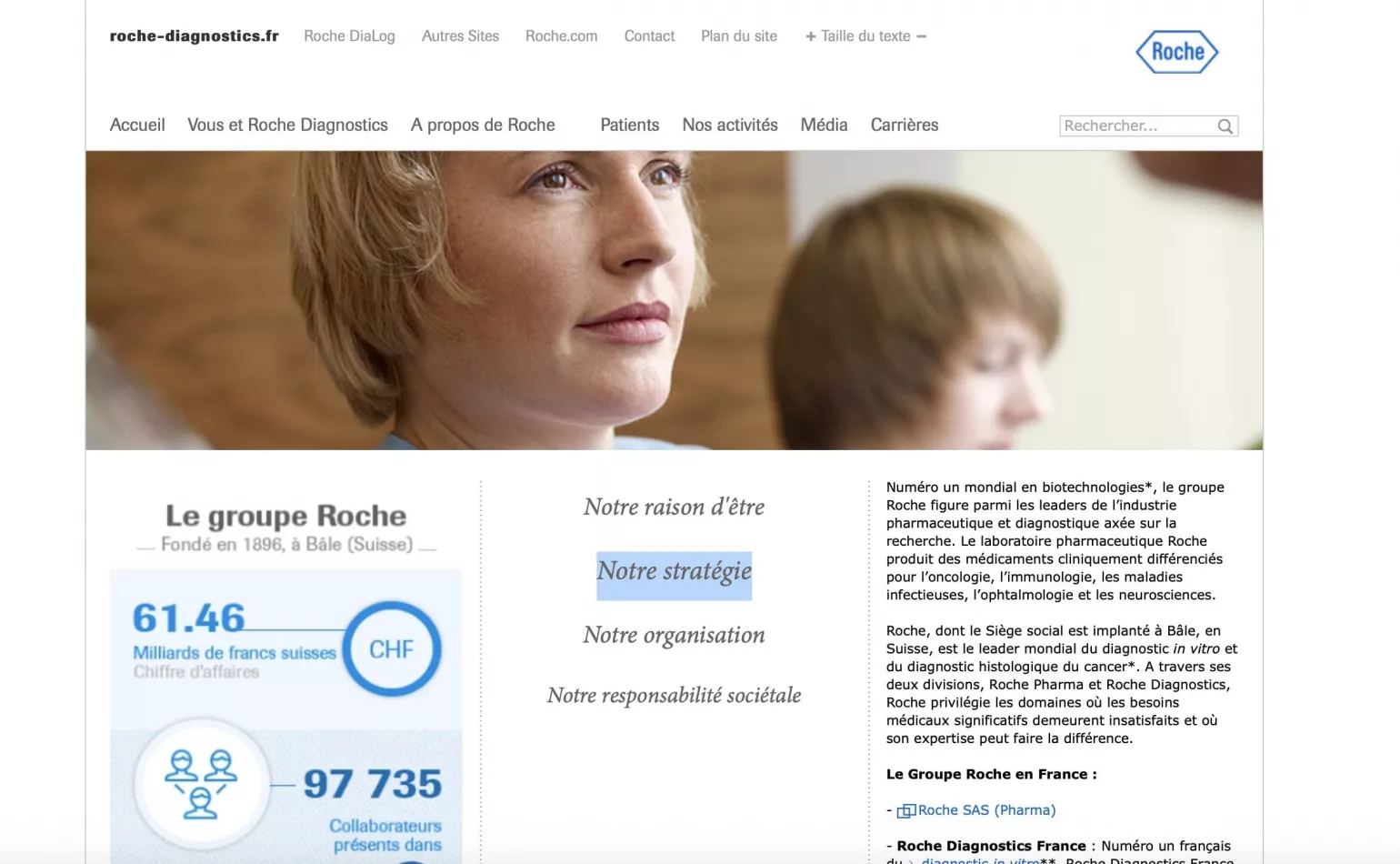This screenshot has width=1400, height=864.
Task: Click the search magnifier icon
Action: pos(1225,126)
